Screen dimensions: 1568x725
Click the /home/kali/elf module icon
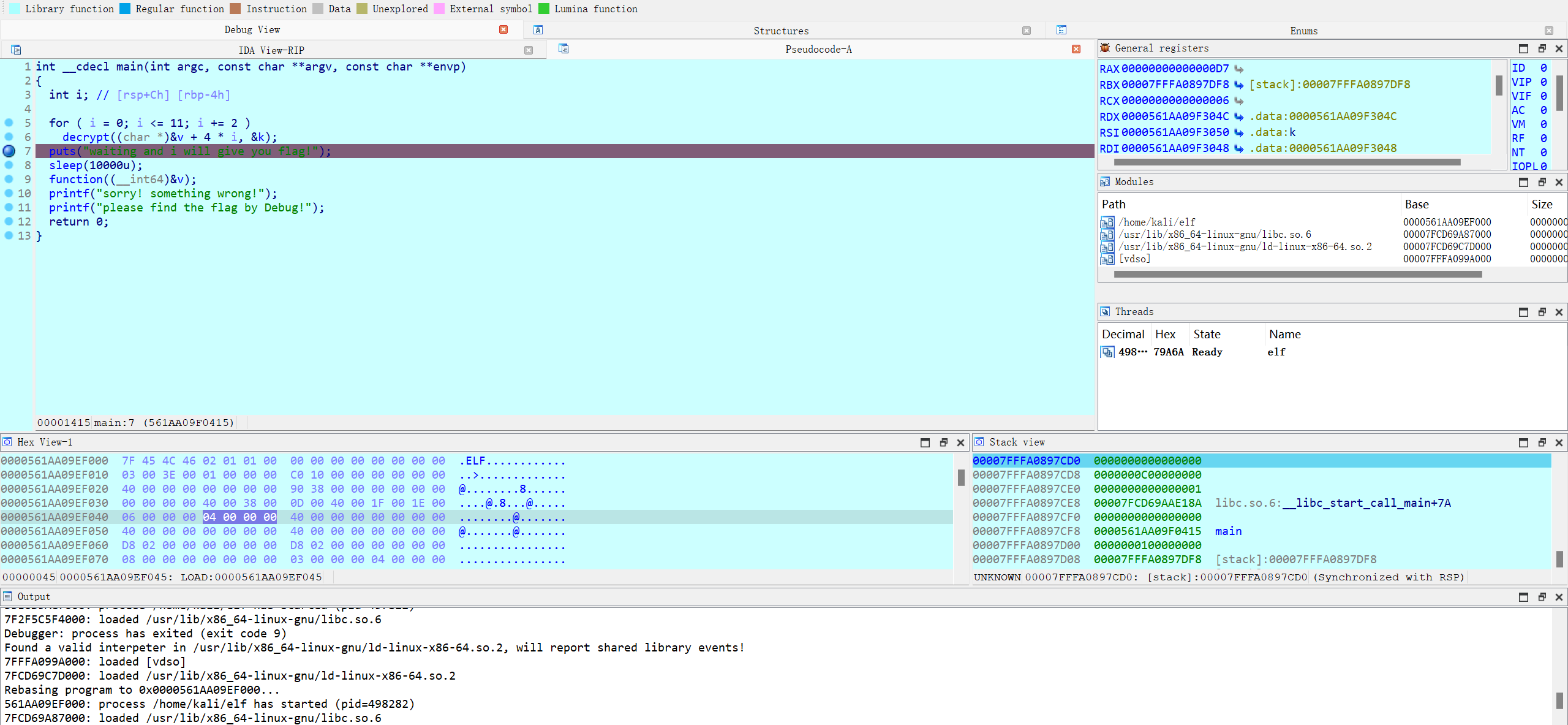pos(1107,222)
